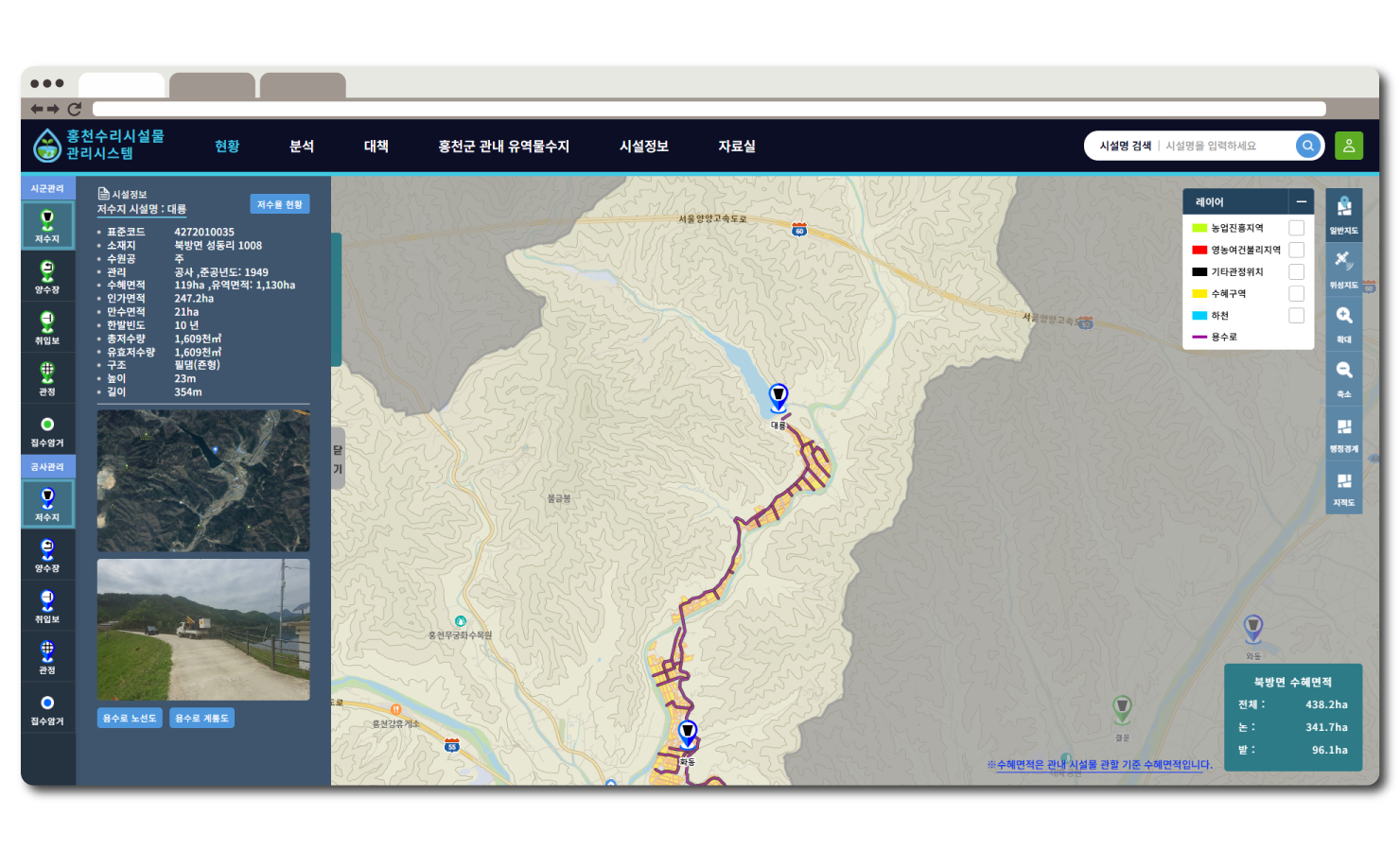The image size is (1400, 851).
Task: Open the 분석 menu
Action: [x=302, y=147]
